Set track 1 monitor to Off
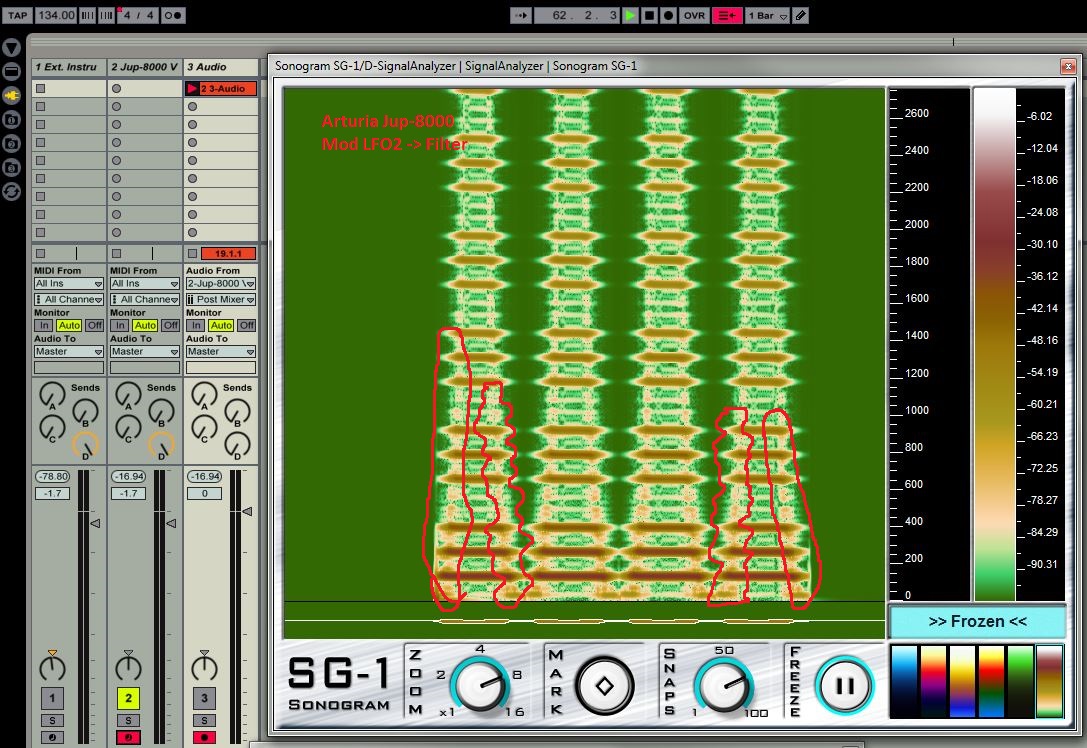 95,325
